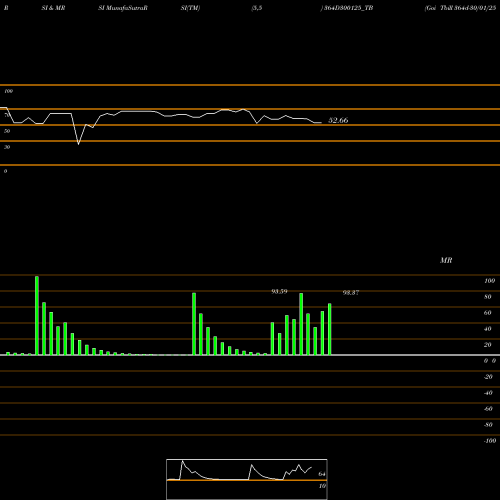Image resolution: width=500 pixels, height=500 pixels.
Task: Click the -80 label on MR right axis
Action: [x=488, y=425]
